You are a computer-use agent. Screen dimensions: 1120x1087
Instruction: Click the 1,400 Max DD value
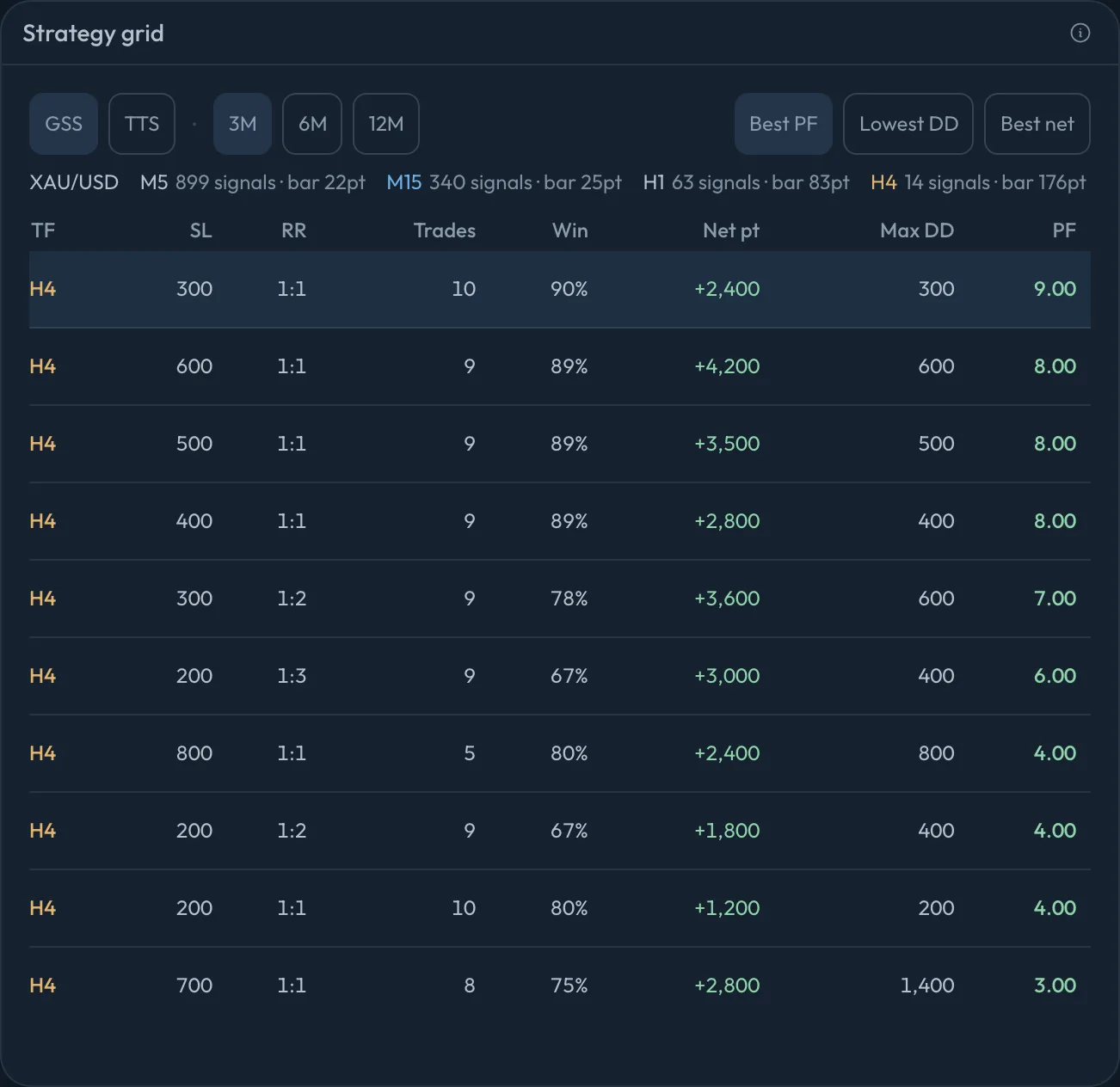[x=927, y=986]
